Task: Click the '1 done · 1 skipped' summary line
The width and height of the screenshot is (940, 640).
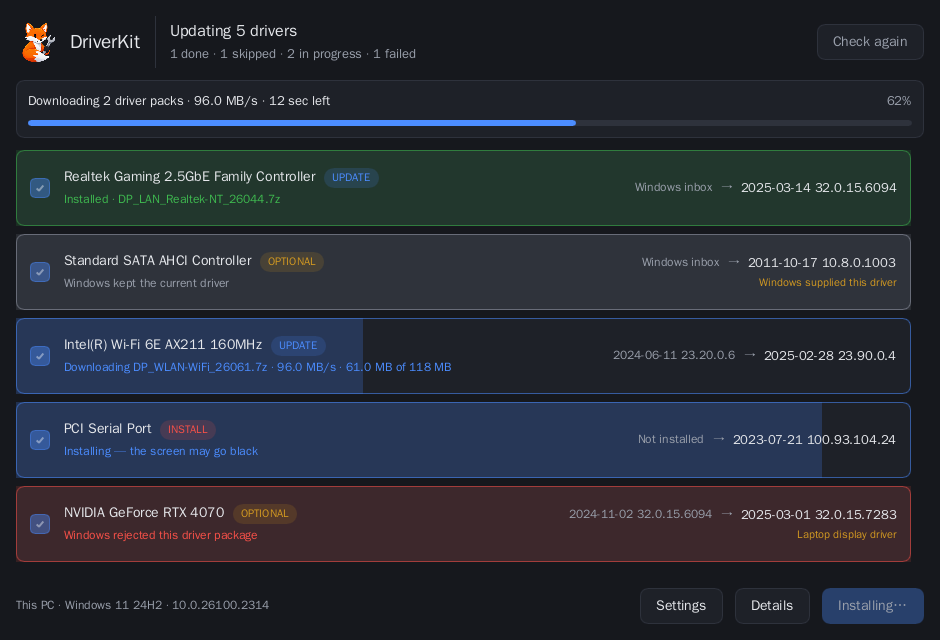Action: click(293, 53)
